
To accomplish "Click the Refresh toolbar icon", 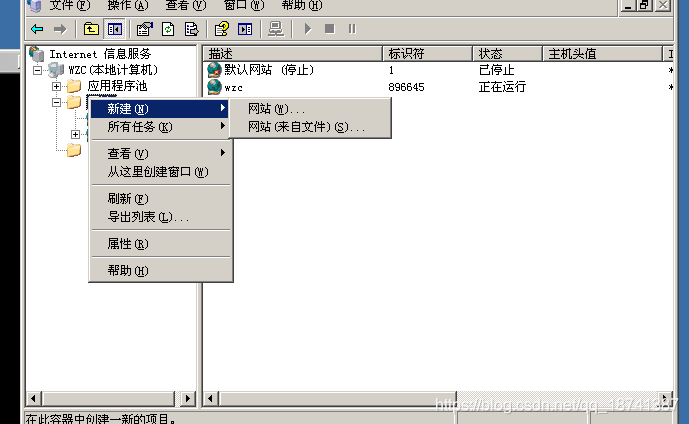I will click(168, 29).
